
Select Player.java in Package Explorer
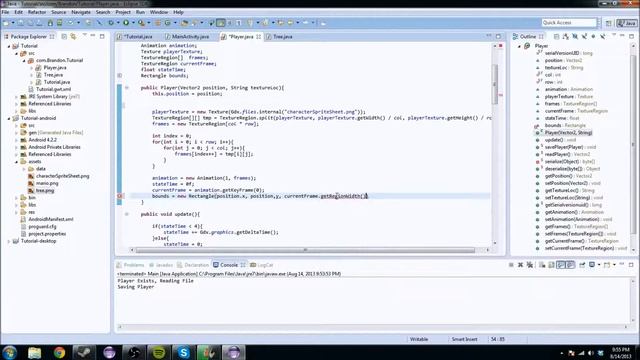[x=55, y=68]
